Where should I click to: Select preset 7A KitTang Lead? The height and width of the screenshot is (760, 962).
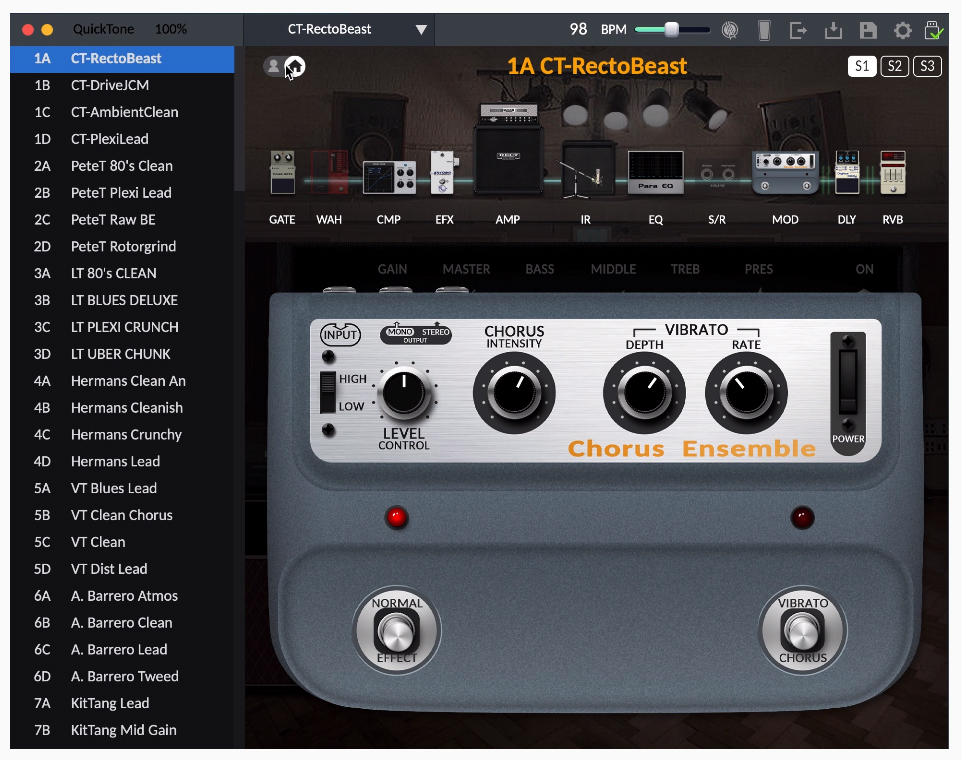click(x=122, y=704)
